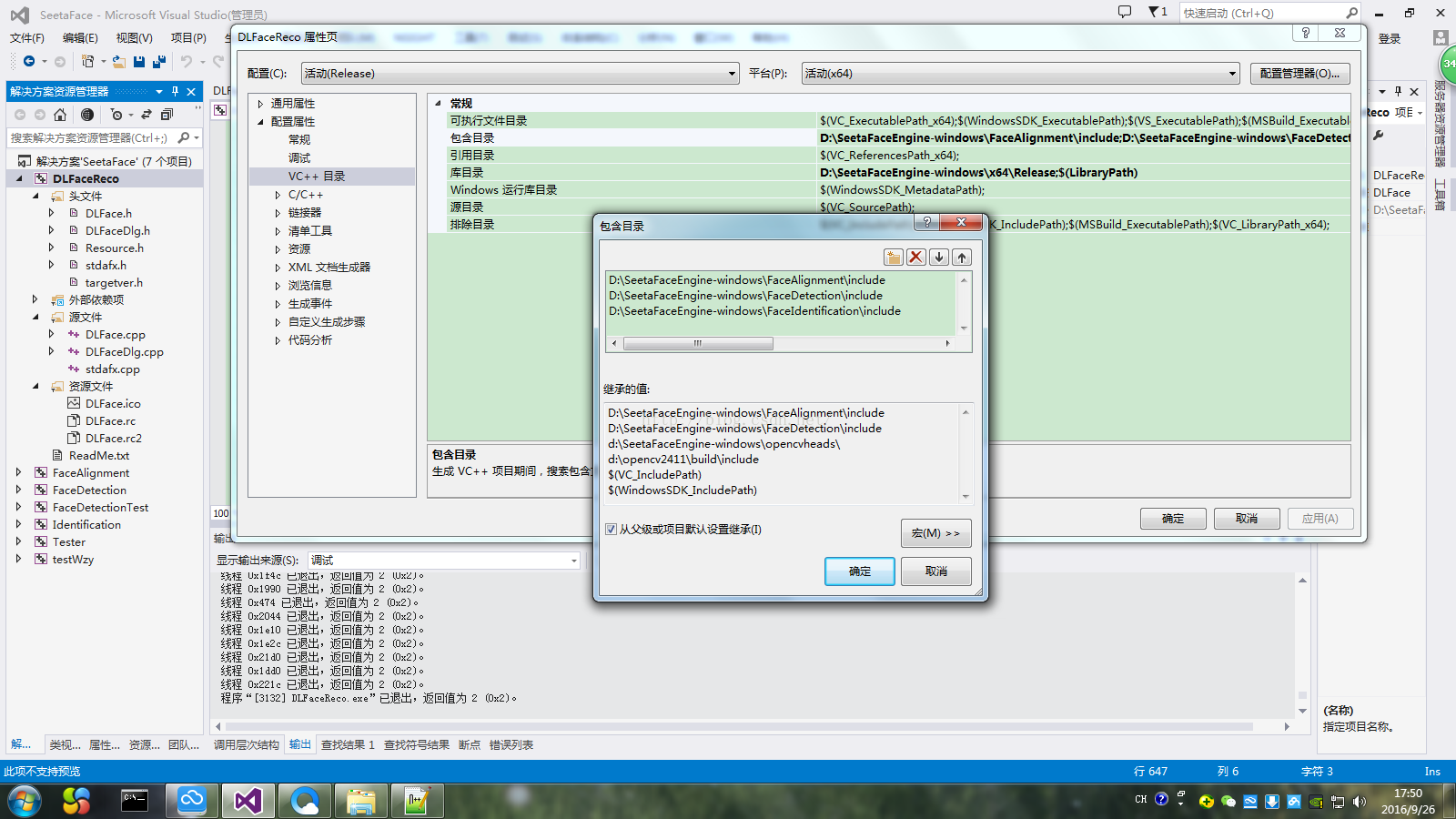Image resolution: width=1456 pixels, height=819 pixels.
Task: Click the Visual Studio taskbar icon
Action: [248, 801]
